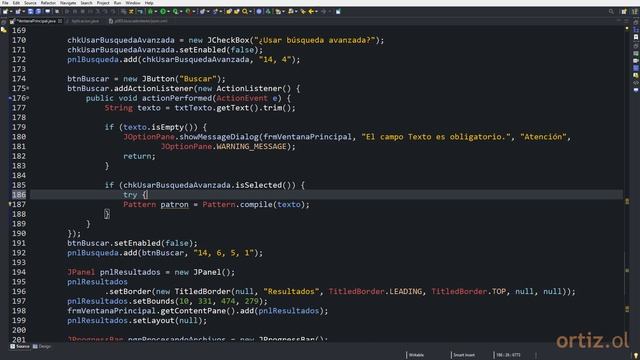Click the package explorer icon in left trim
The height and width of the screenshot is (360, 640).
point(4,30)
